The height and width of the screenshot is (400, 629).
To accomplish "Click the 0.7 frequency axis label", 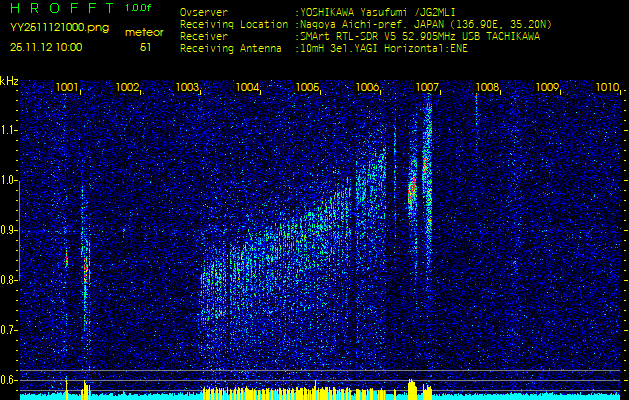I will [7, 330].
